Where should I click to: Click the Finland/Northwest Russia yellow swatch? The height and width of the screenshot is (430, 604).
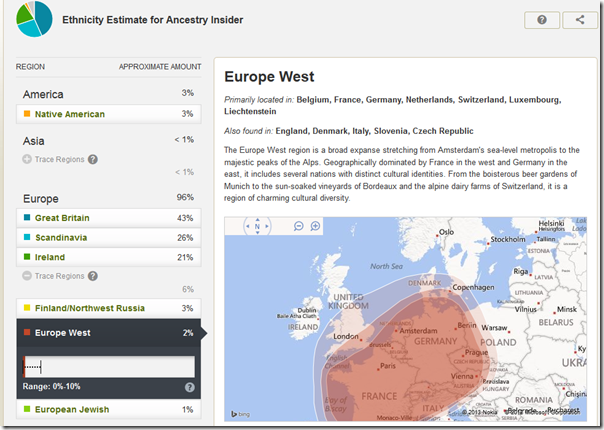coord(27,307)
